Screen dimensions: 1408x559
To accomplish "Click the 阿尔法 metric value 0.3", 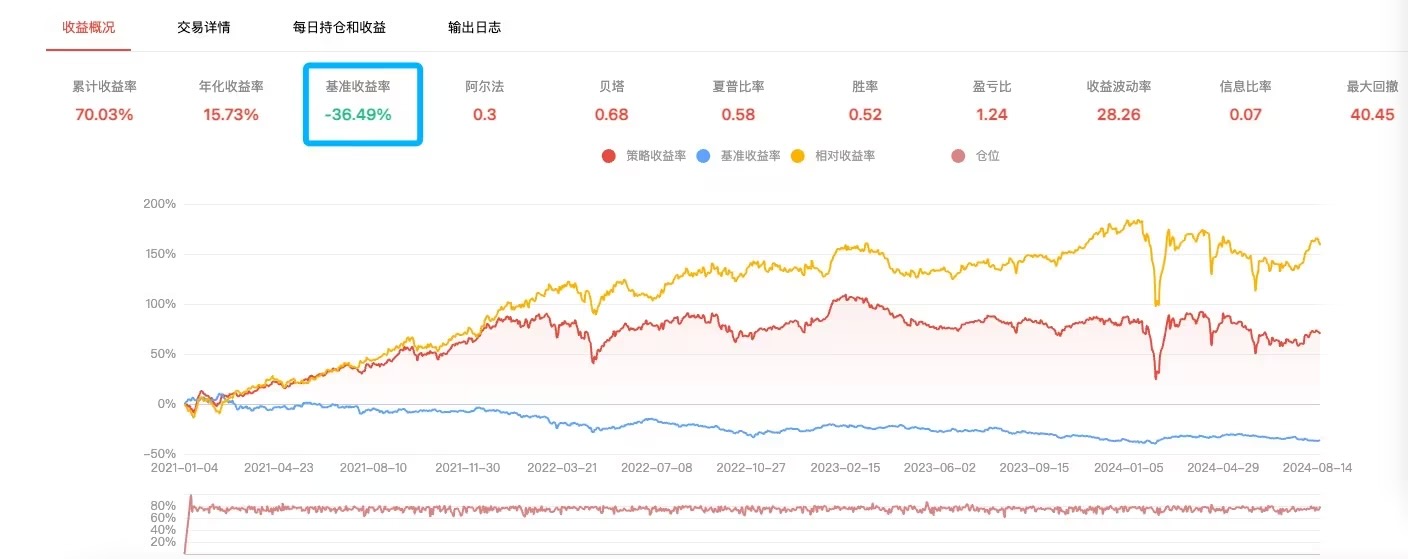I will click(485, 114).
